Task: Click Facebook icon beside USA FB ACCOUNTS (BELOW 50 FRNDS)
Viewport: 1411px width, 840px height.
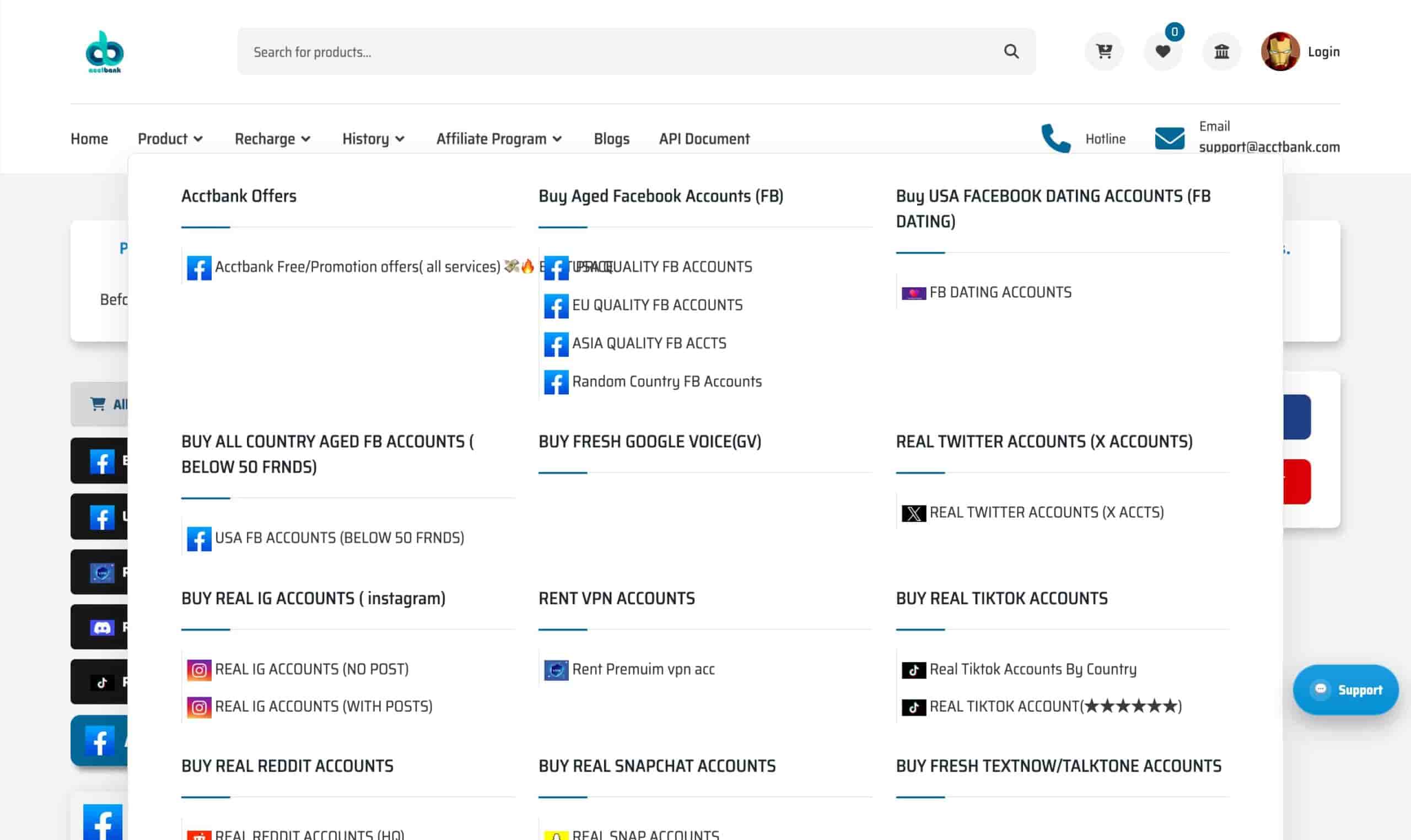Action: point(199,539)
